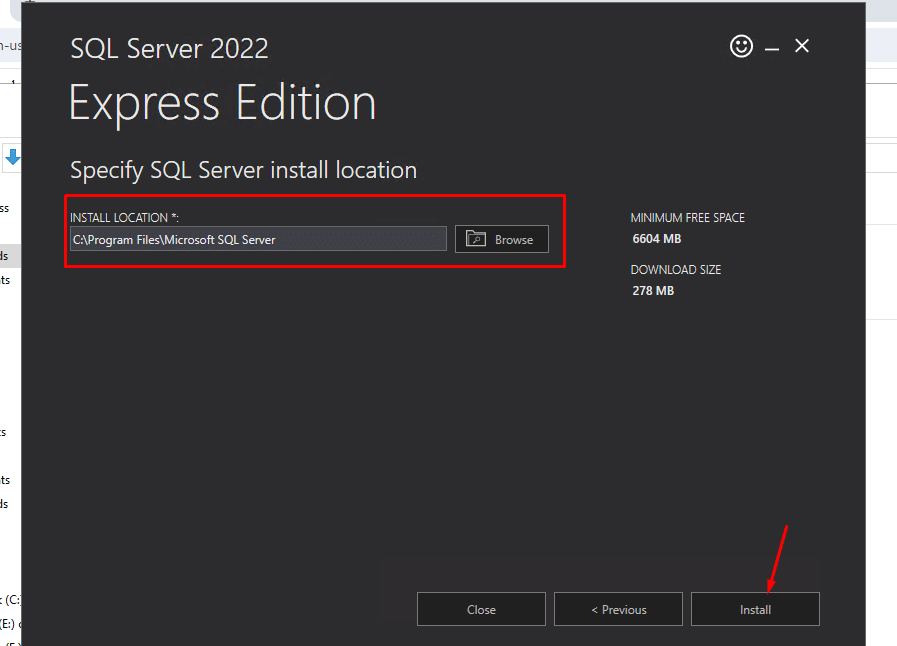Click Specify SQL Server install location heading
Image resolution: width=897 pixels, height=646 pixels.
(243, 170)
